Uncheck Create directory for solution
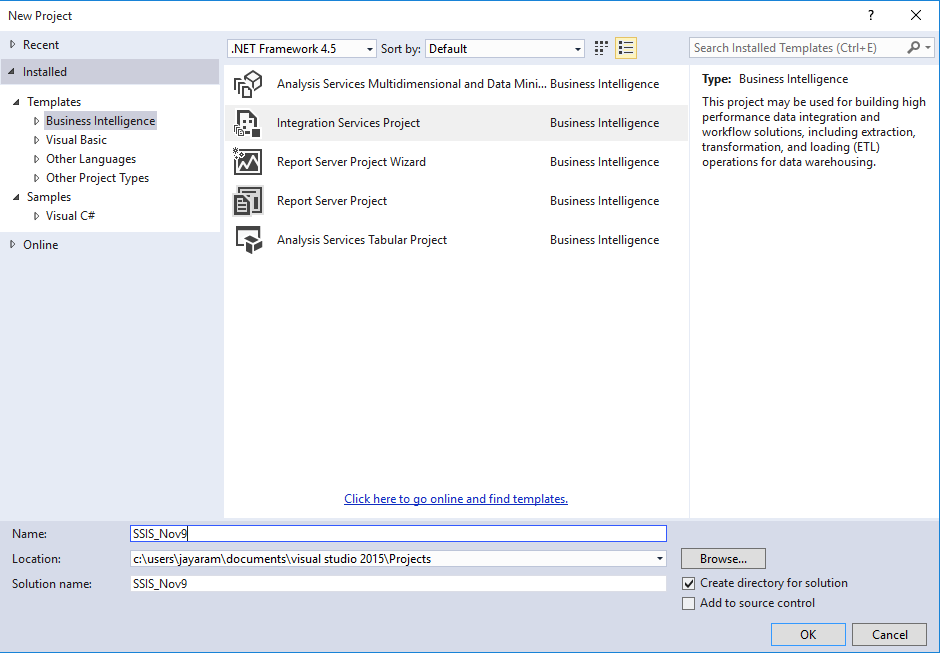940x653 pixels. pyautogui.click(x=688, y=582)
